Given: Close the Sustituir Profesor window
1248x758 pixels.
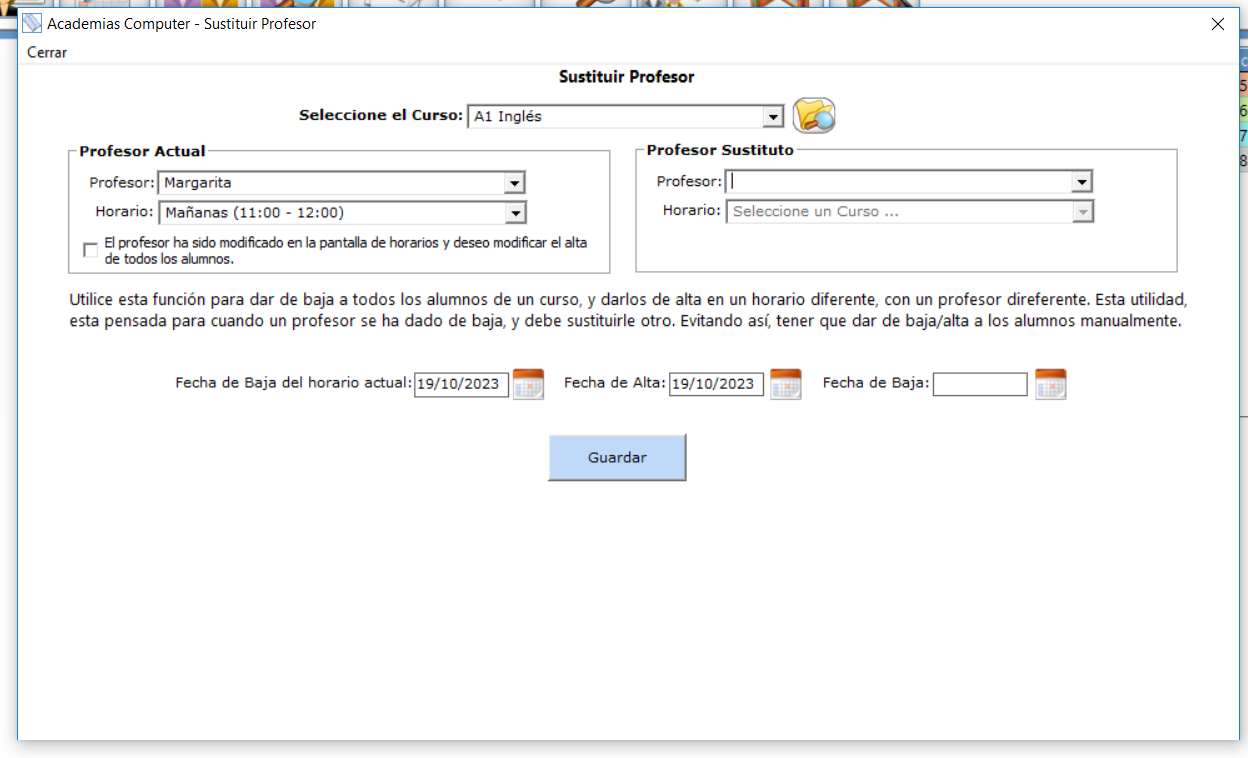Looking at the screenshot, I should [x=1217, y=24].
